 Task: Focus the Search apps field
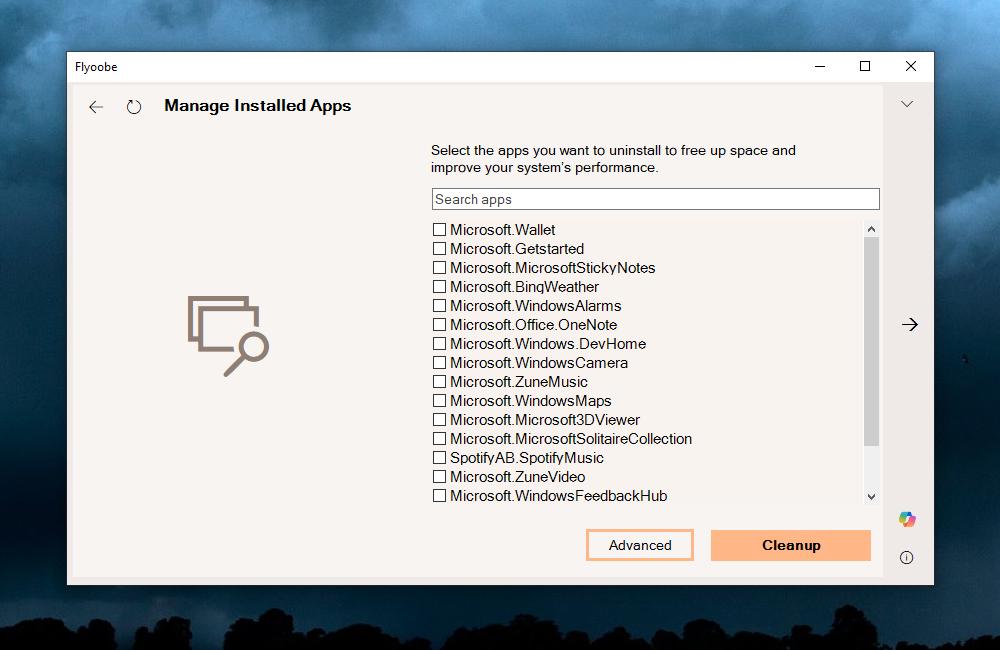click(x=656, y=199)
